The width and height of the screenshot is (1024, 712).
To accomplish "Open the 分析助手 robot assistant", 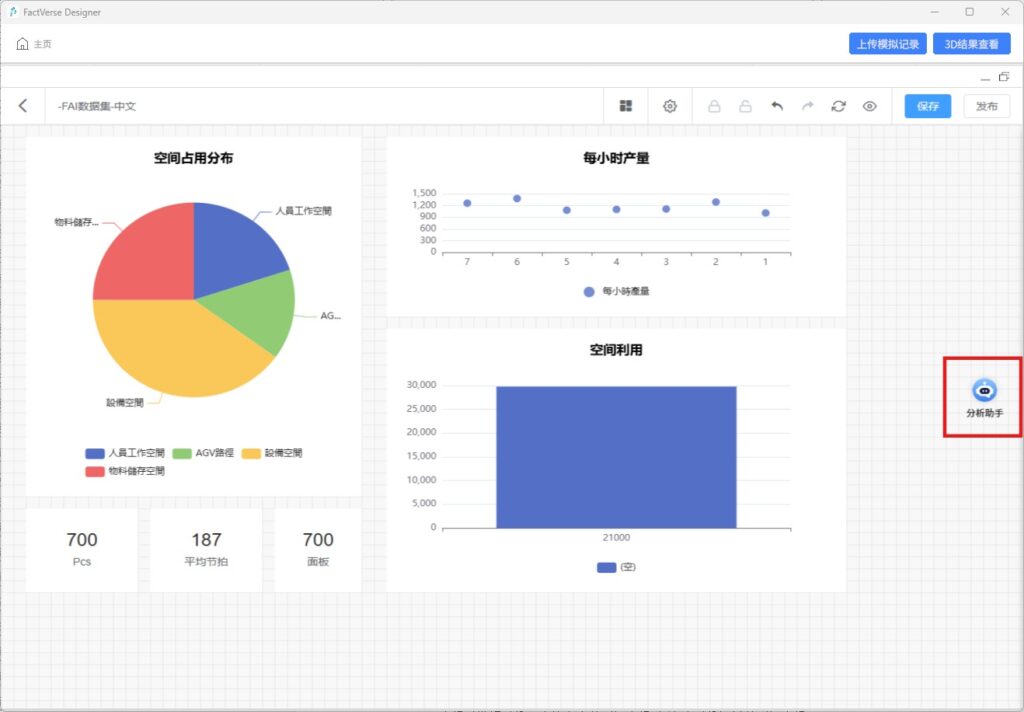I will tap(984, 396).
